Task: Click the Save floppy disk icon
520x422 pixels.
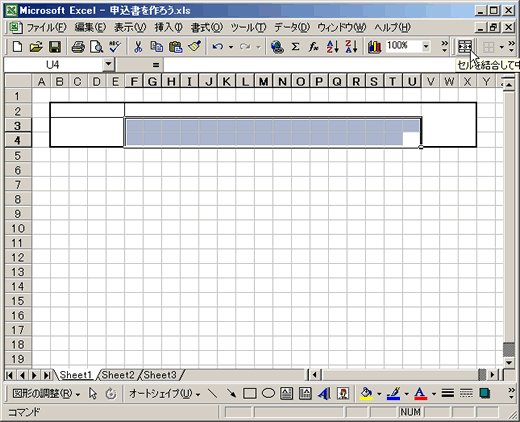Action: coord(55,47)
